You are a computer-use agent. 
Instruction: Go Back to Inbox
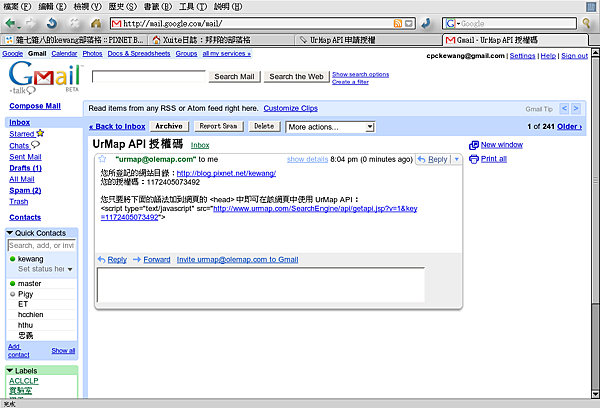(117, 127)
